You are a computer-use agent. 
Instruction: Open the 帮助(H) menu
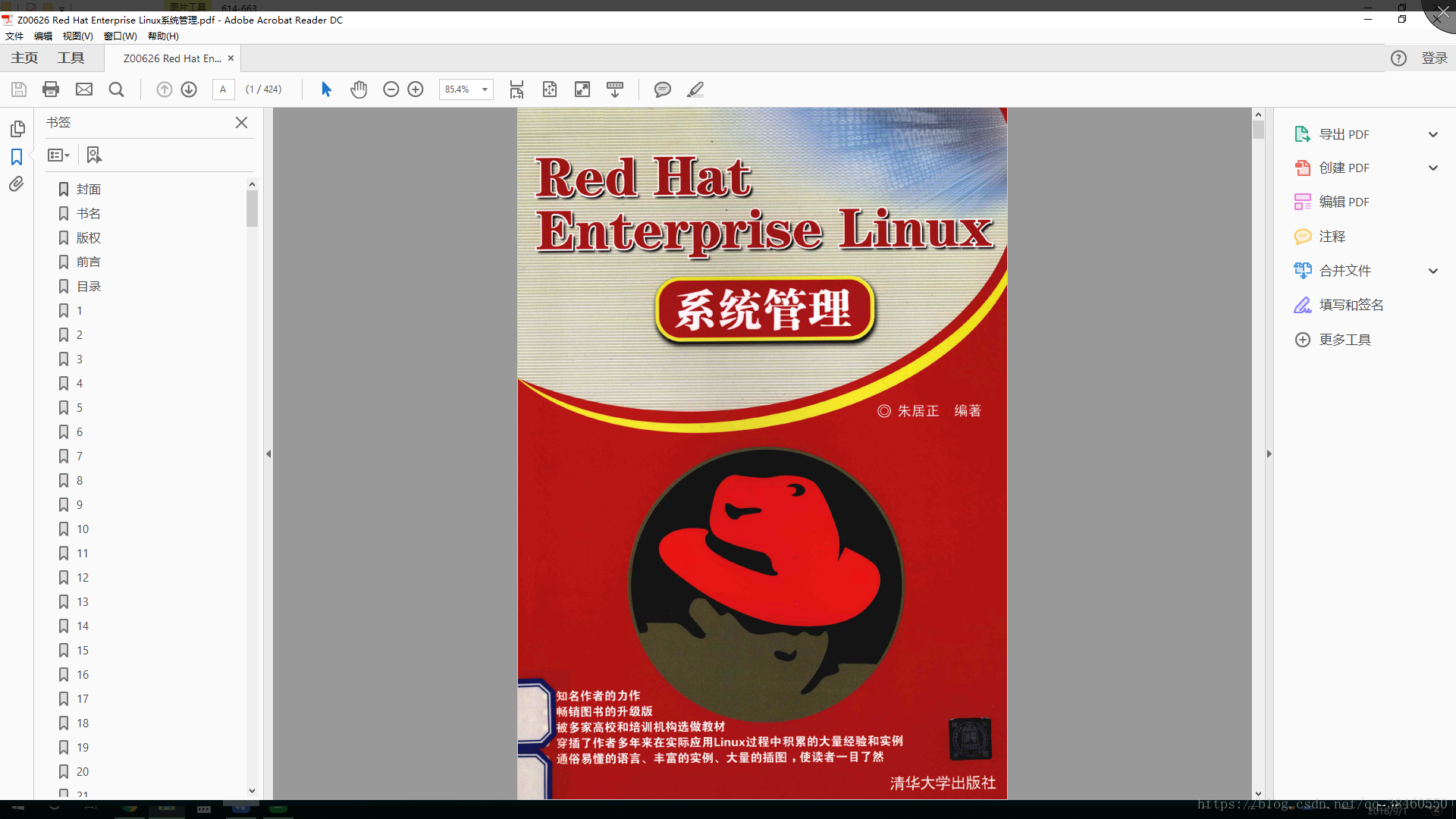[163, 36]
